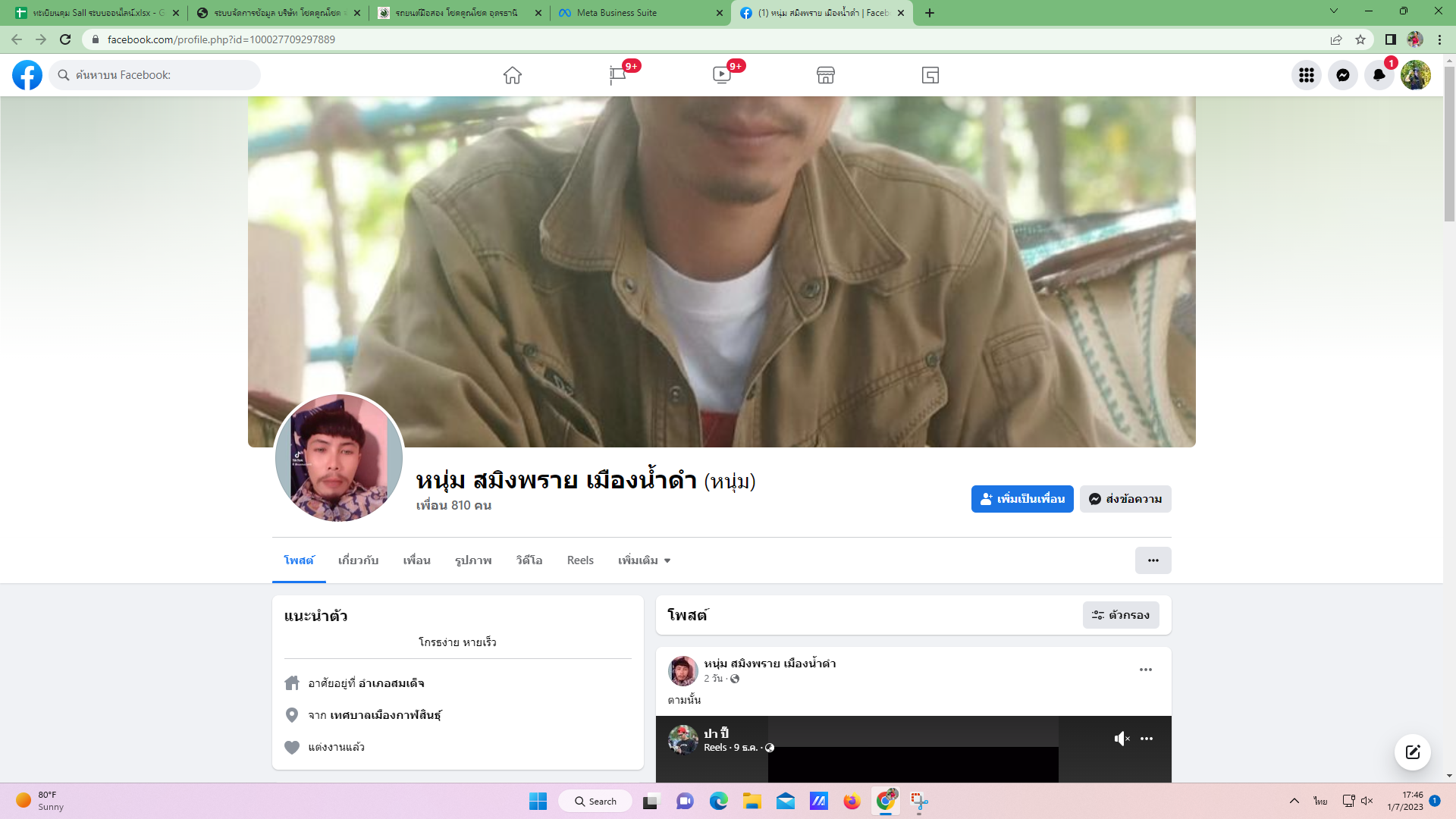1456x819 pixels.
Task: Click the compose new message icon
Action: point(1412,752)
